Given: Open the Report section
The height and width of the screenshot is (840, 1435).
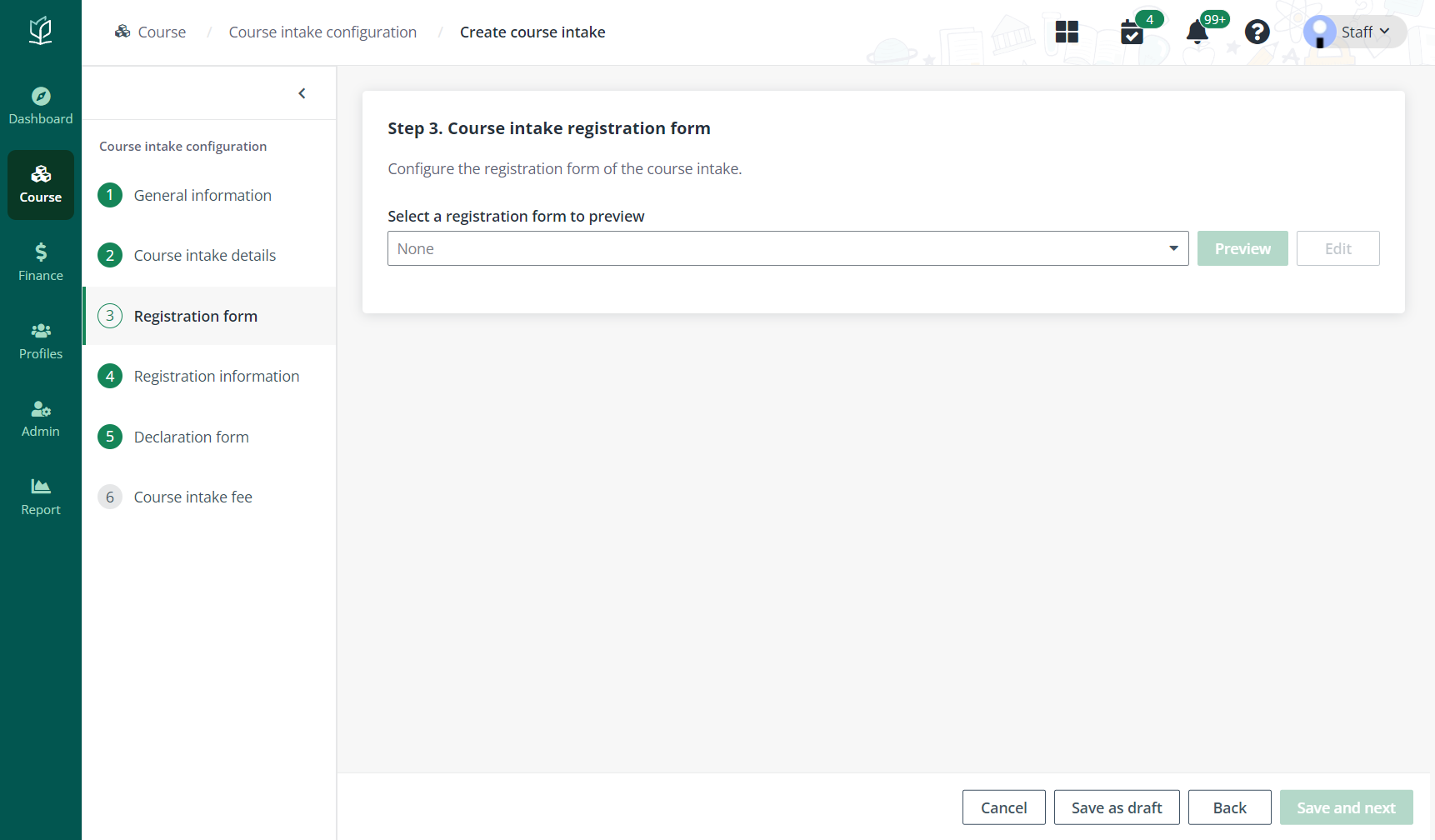Looking at the screenshot, I should pos(41,497).
